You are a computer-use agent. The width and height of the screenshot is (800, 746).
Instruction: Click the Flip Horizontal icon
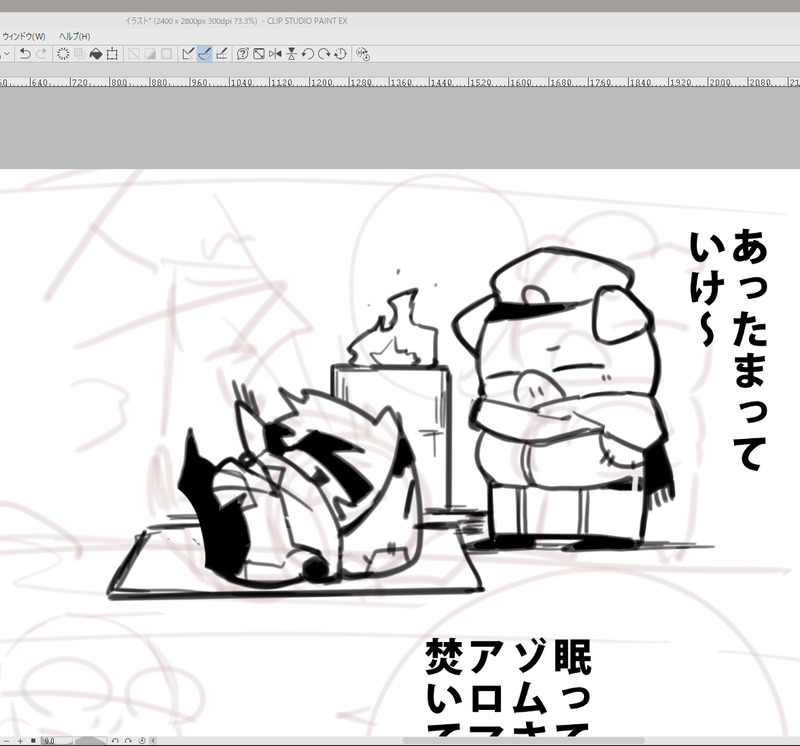pos(275,54)
